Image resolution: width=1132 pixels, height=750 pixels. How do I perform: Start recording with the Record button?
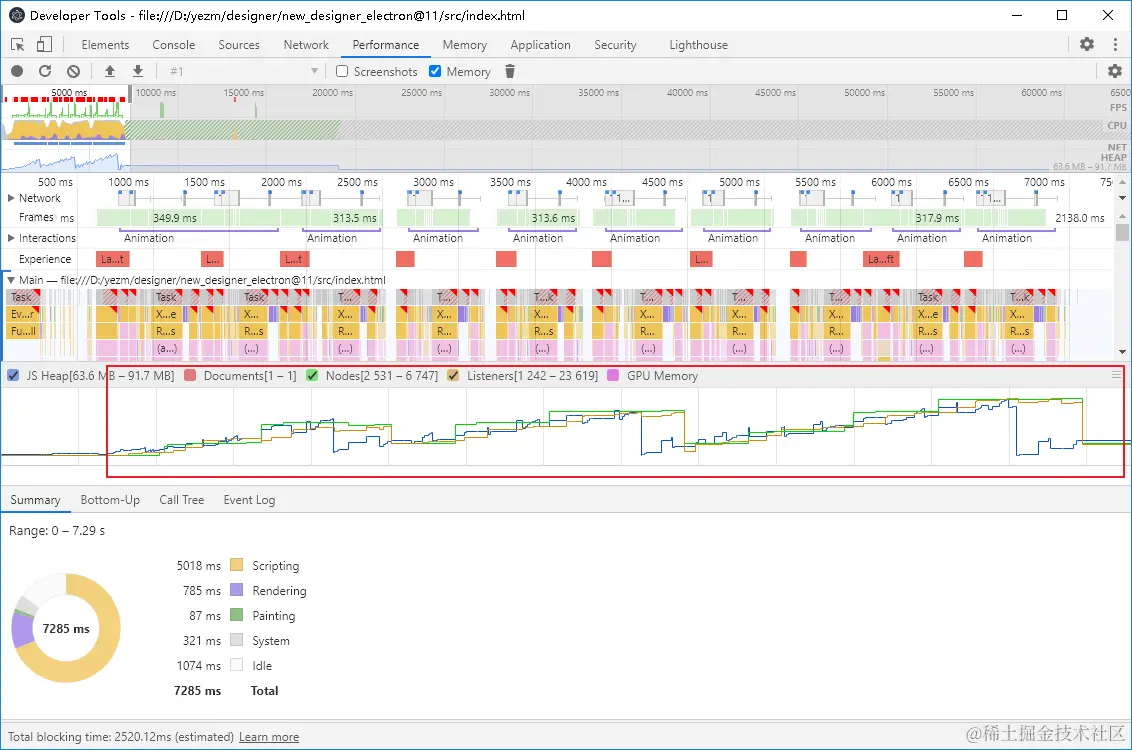pyautogui.click(x=17, y=72)
